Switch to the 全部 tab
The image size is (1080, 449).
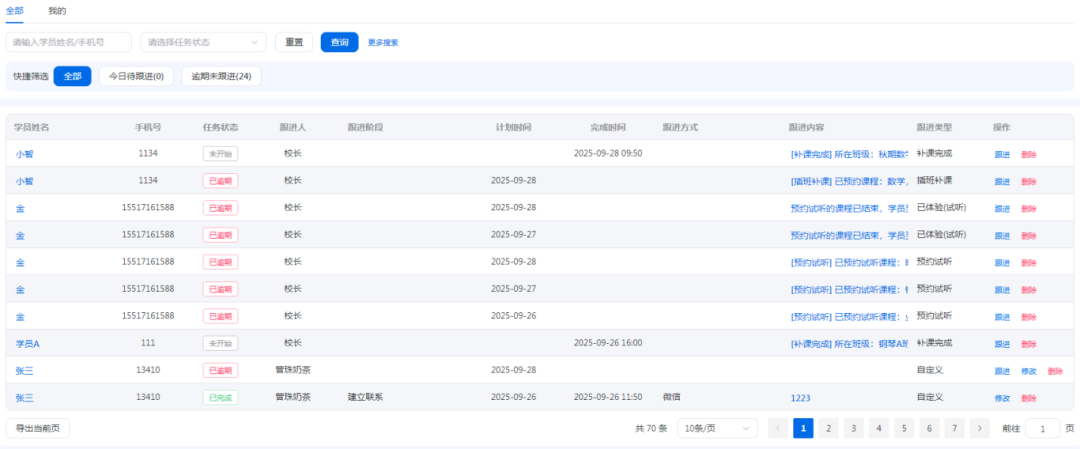14,10
